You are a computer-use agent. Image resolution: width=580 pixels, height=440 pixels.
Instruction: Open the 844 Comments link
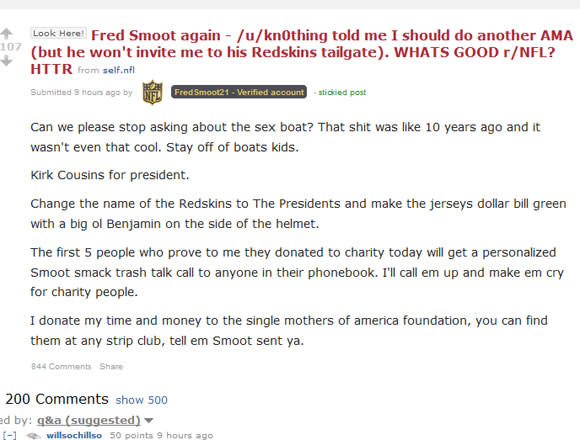point(61,366)
